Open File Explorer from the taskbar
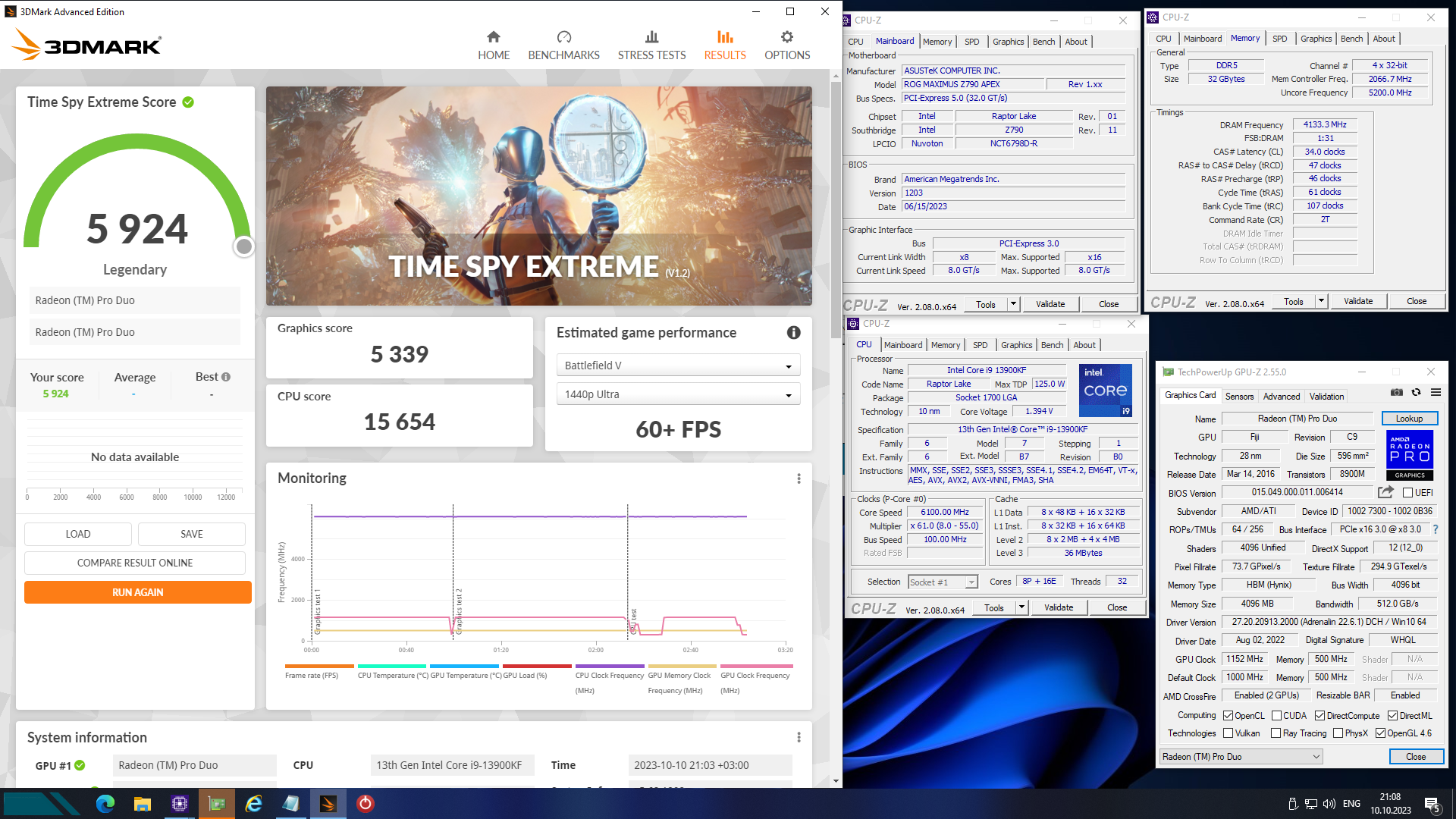This screenshot has width=1456, height=819. point(143,804)
